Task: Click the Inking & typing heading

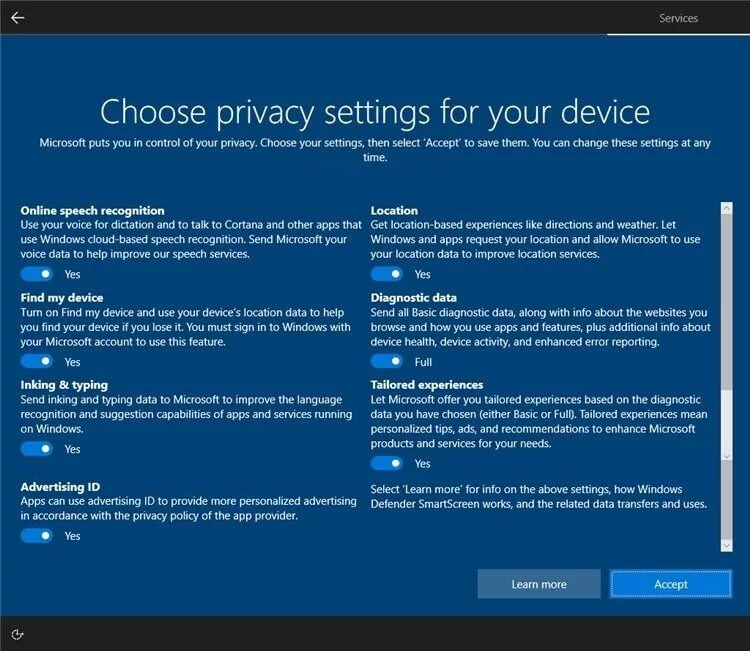Action: point(64,385)
